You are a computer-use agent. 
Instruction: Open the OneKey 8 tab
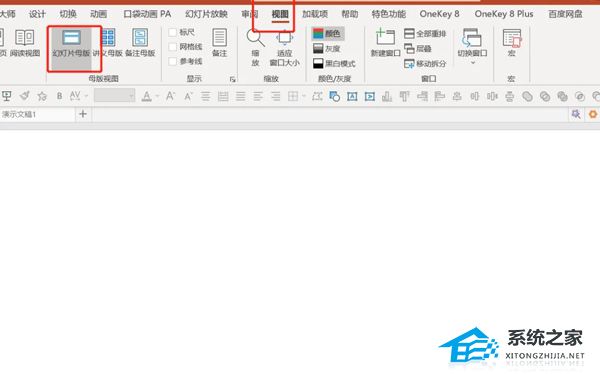tap(439, 14)
